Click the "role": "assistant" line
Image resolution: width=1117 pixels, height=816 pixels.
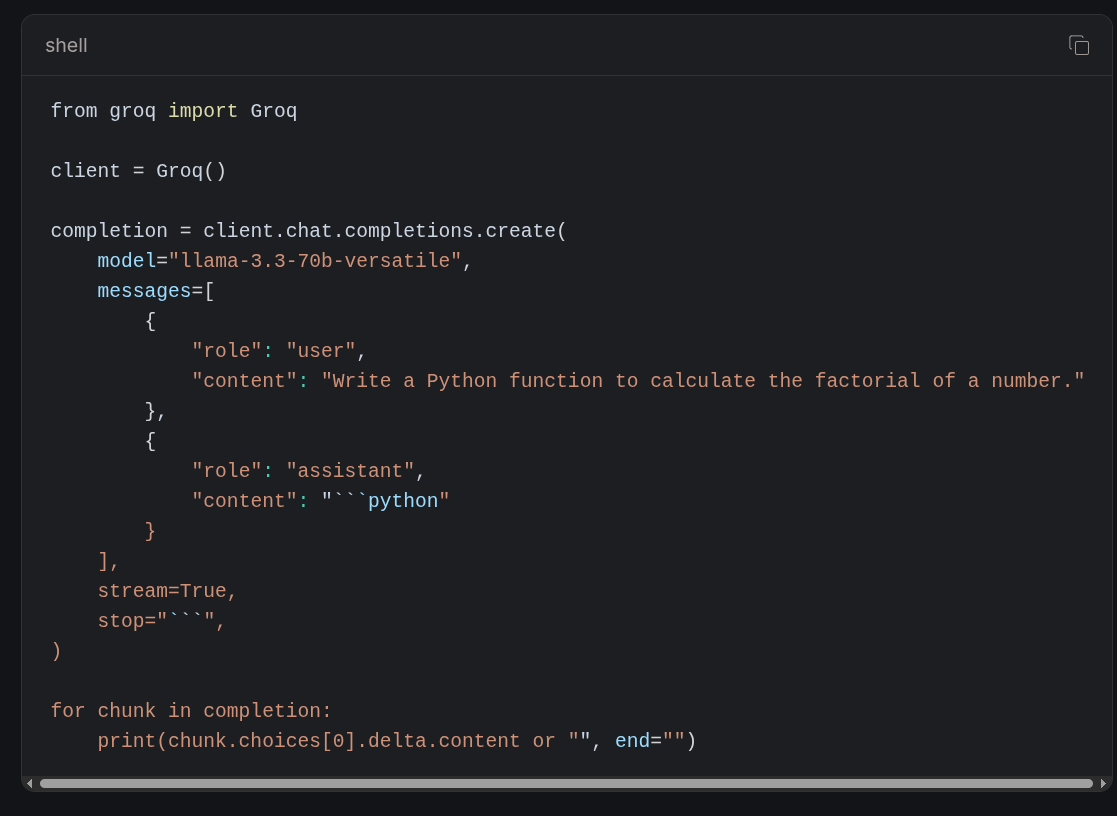(308, 471)
